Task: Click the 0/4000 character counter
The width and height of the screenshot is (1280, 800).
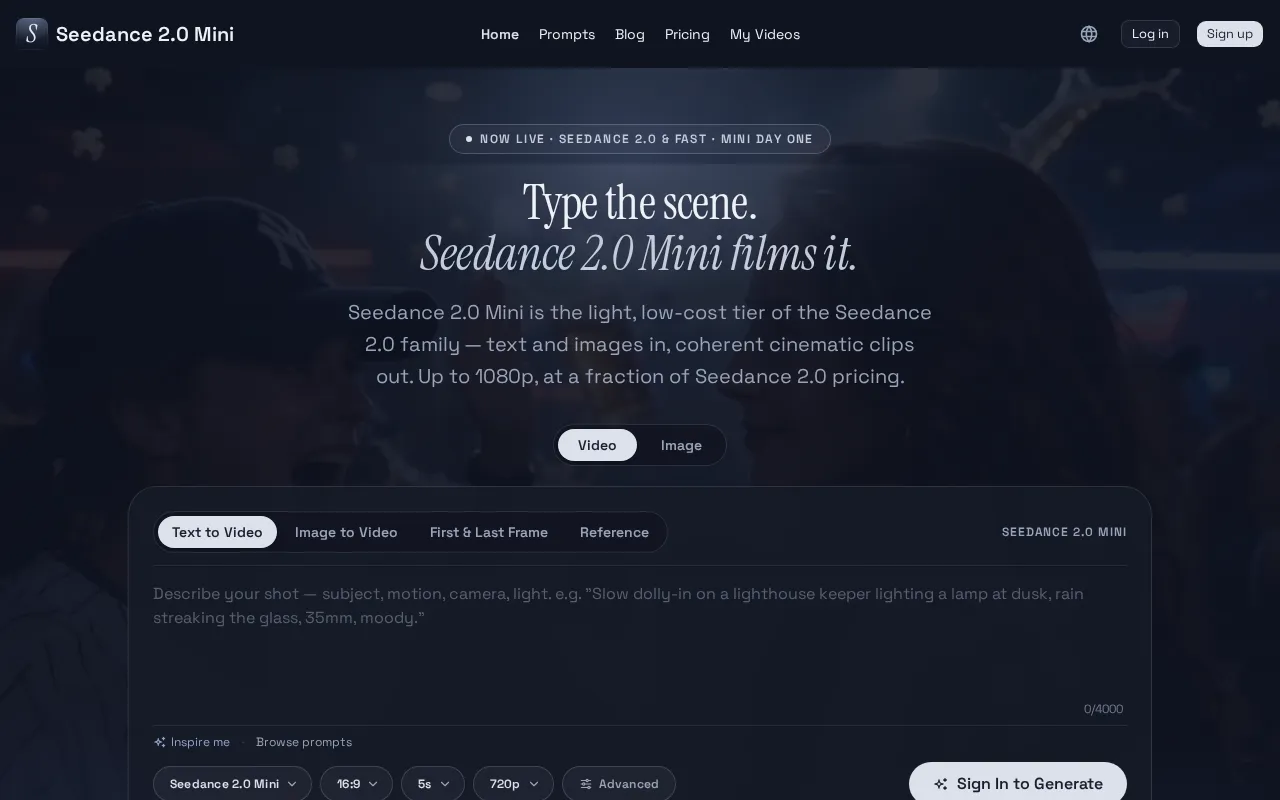Action: point(1103,709)
